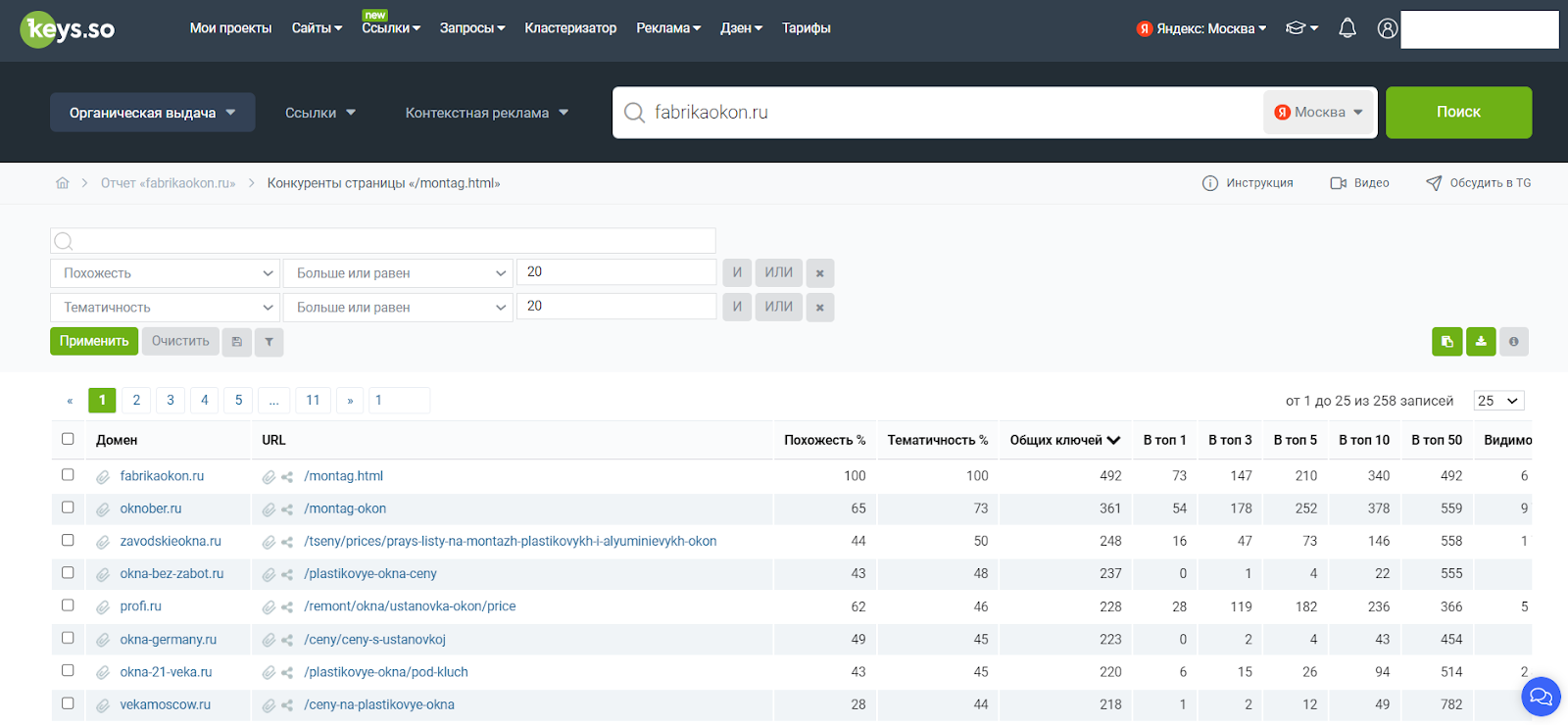Click the search magnifier in filter field

64,241
